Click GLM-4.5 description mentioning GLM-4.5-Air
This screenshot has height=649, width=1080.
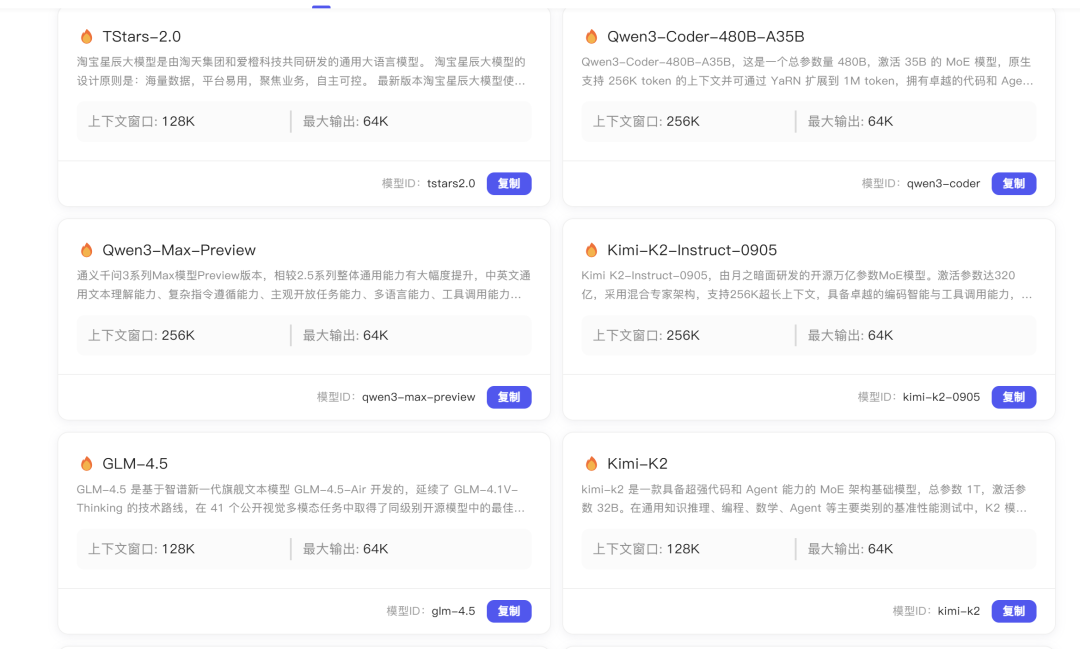301,498
